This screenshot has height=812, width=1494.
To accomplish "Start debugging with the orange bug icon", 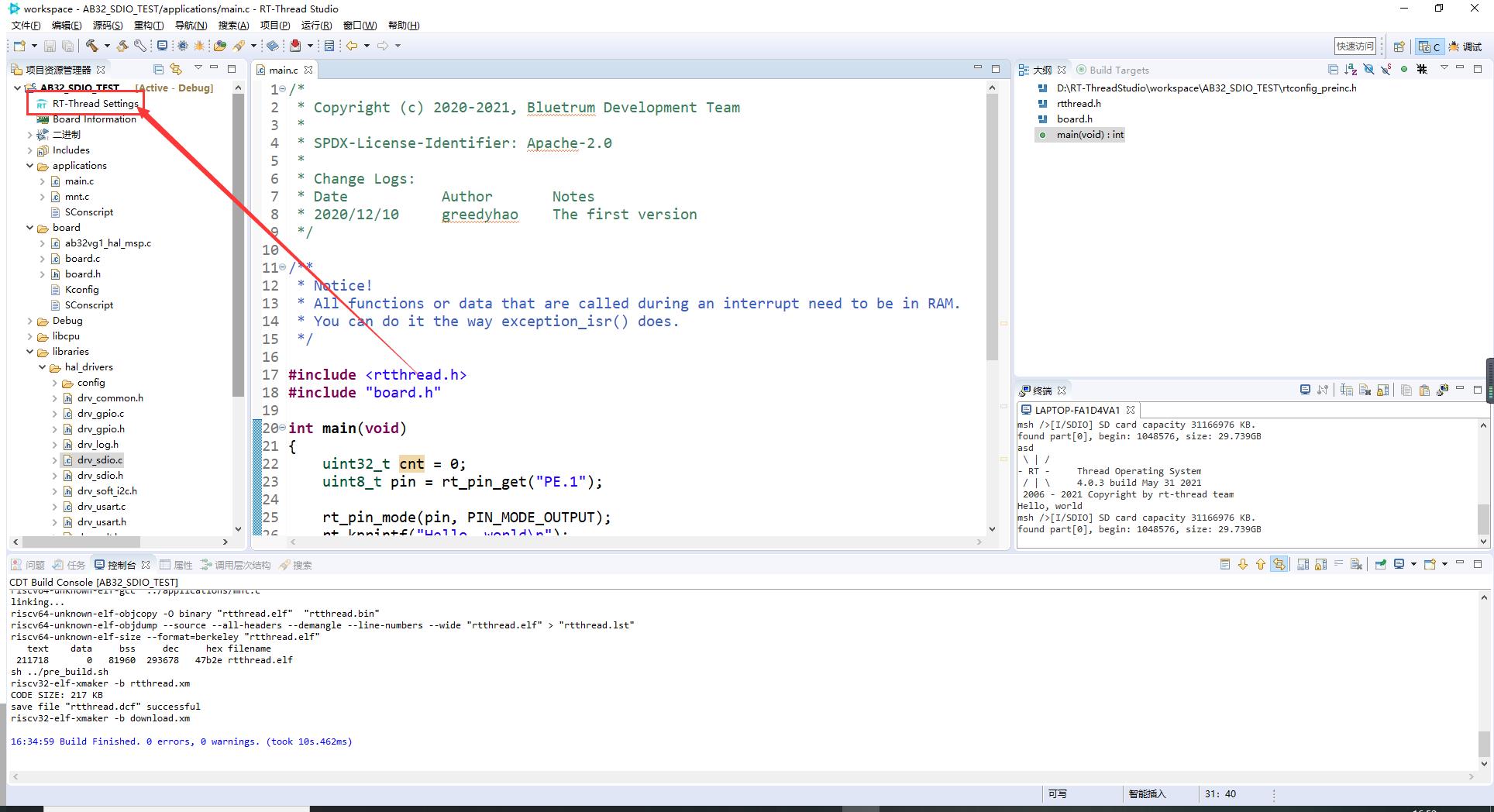I will pos(199,46).
